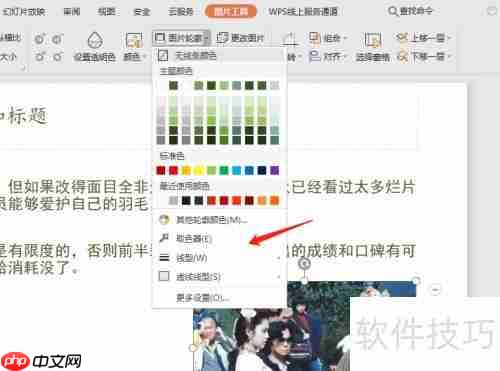Viewport: 500px width, 371px height.
Task: Click the decrease contrast icon
Action: point(57,39)
